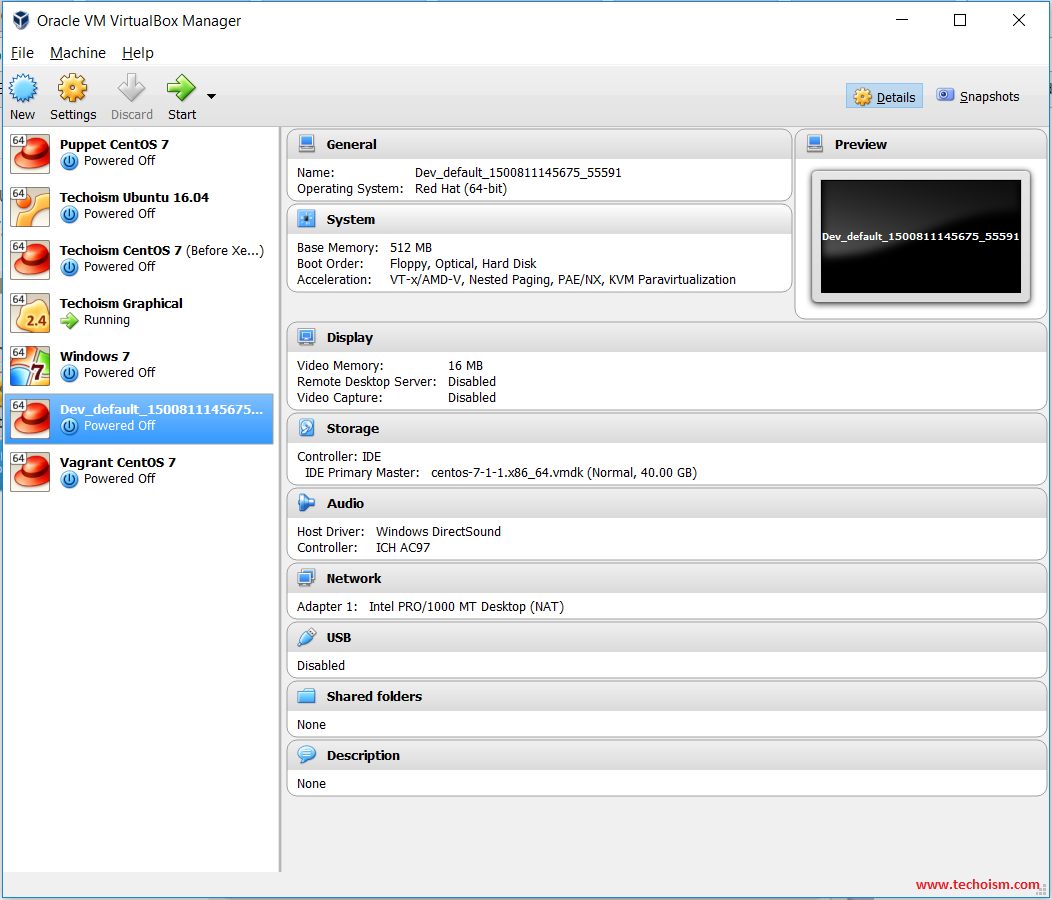The height and width of the screenshot is (900, 1052).
Task: Switch to the Snapshots view
Action: click(x=978, y=97)
